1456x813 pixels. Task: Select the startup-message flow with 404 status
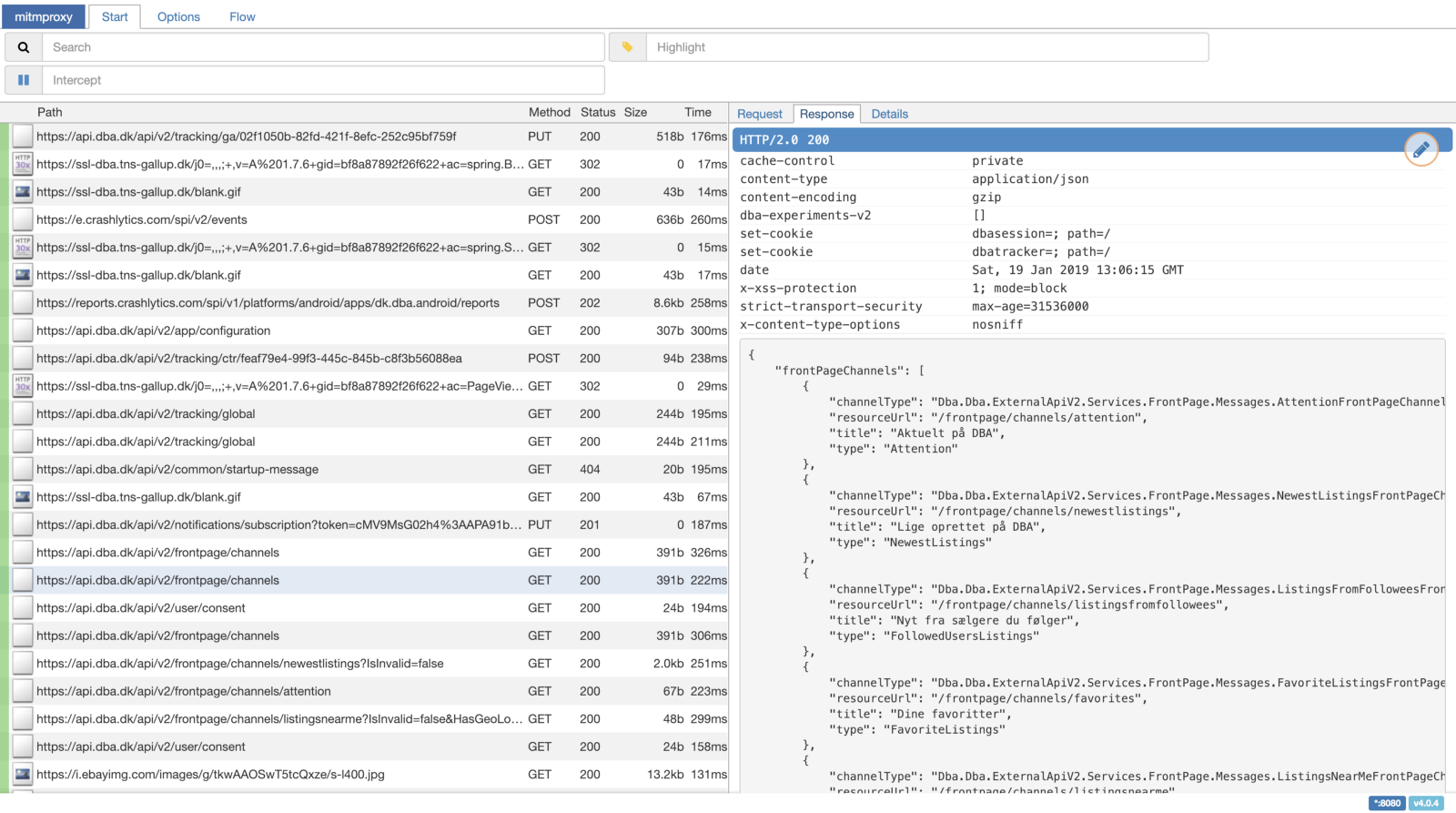pos(177,470)
